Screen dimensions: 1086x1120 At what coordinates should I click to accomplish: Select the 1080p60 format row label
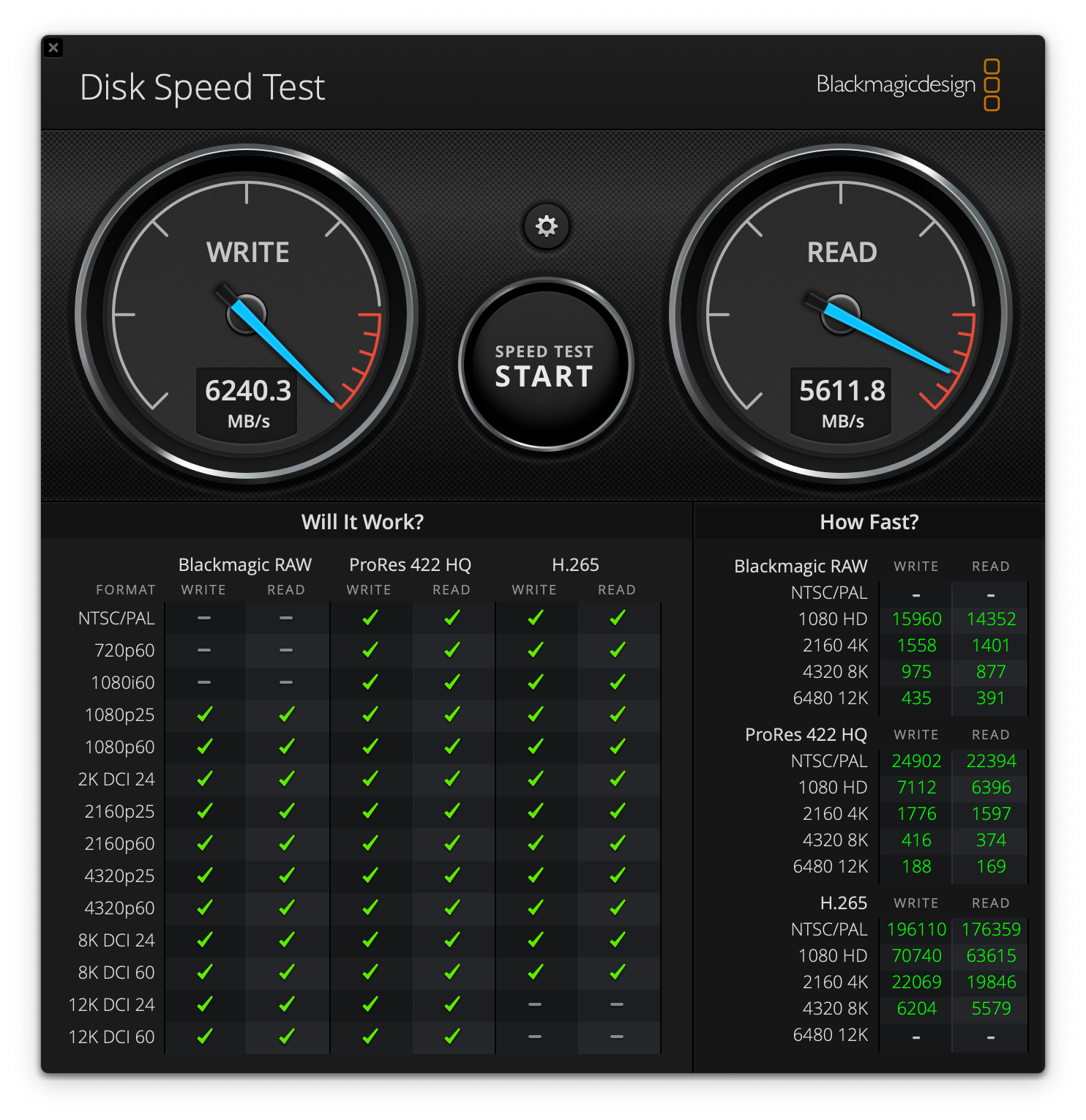(x=120, y=747)
